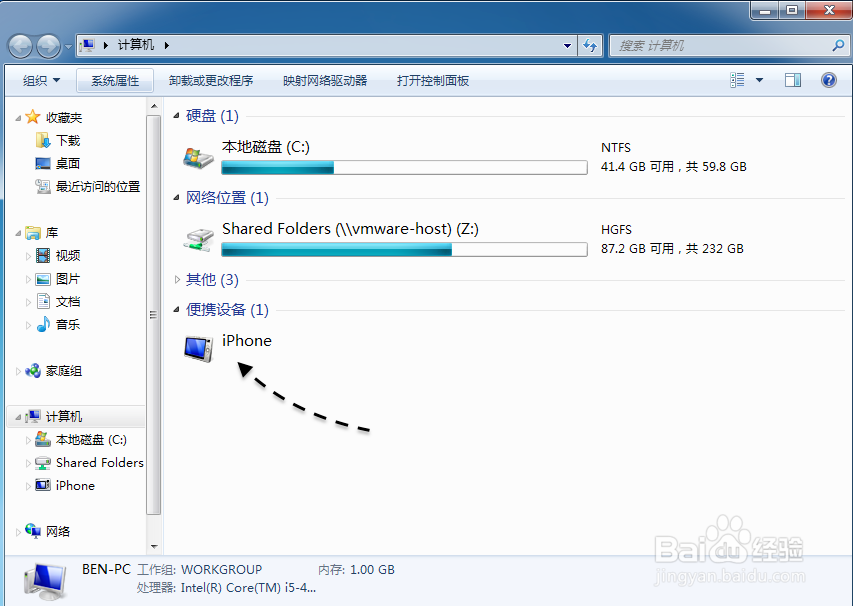Select 库 in navigation pane
This screenshot has width=853, height=606.
point(52,233)
